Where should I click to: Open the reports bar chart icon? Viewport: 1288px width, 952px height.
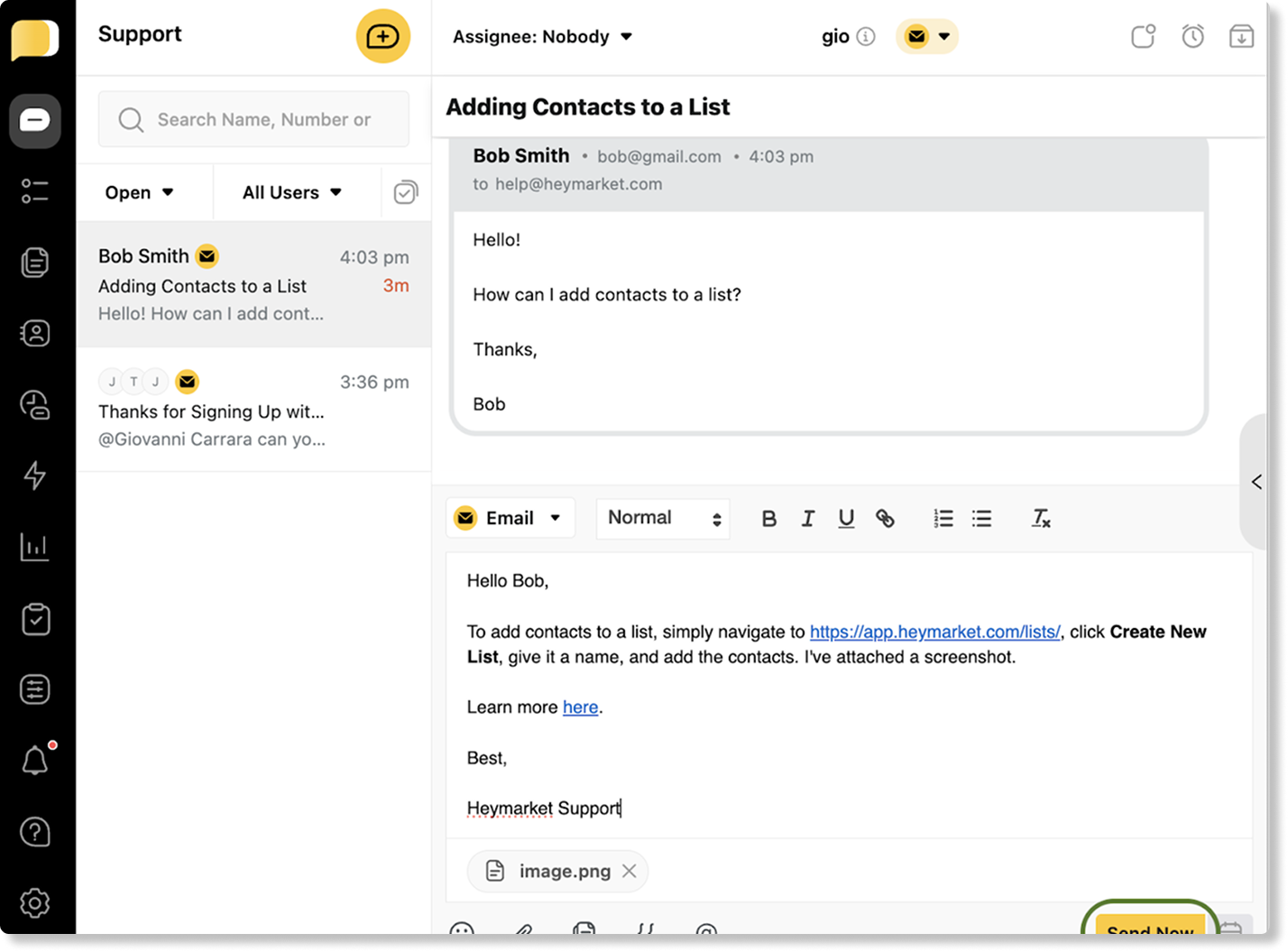35,547
